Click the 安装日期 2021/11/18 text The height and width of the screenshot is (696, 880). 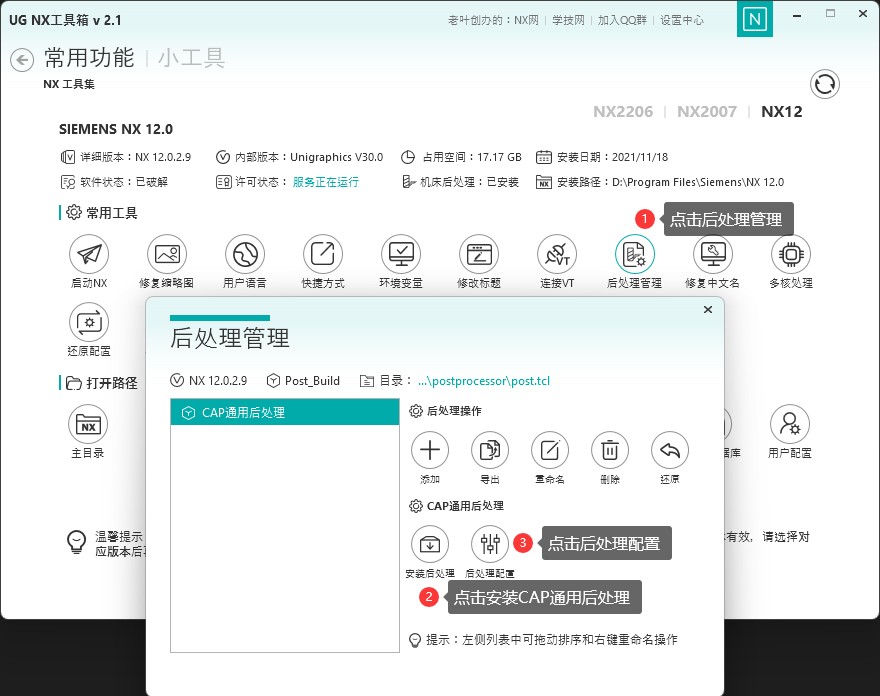pos(612,157)
